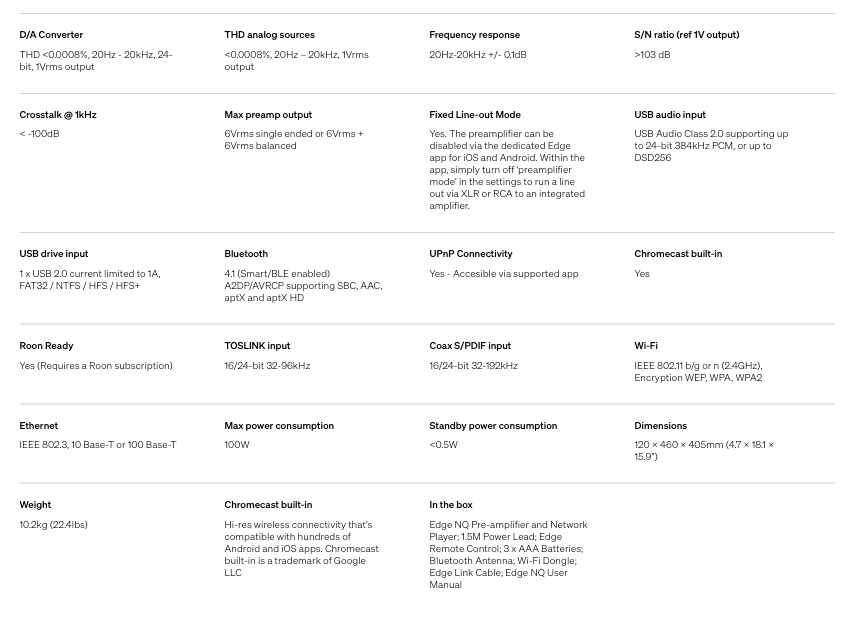Select the USB audio input heading
This screenshot has width=843, height=619.
[670, 115]
